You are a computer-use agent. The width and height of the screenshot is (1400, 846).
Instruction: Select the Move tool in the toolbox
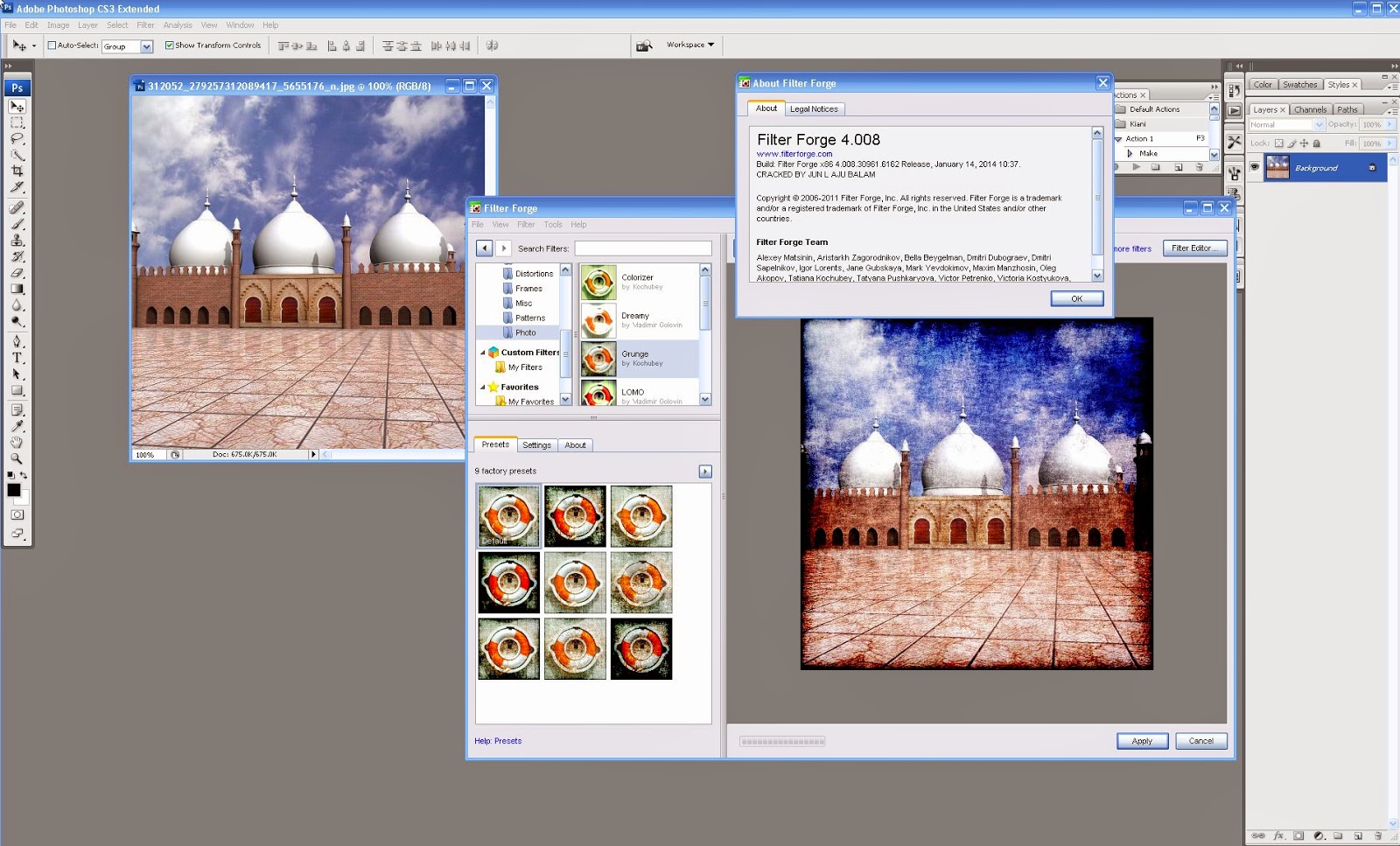coord(17,106)
